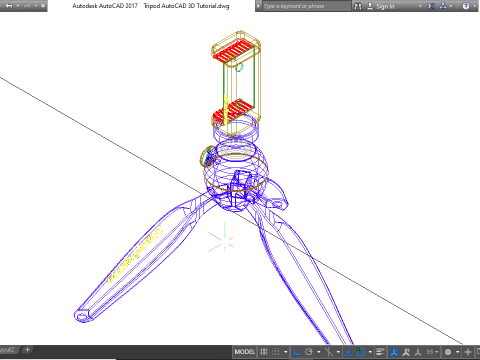Viewport: 480px width, 360px height.
Task: Open the 1:1 annotation scale dropdown
Action: click(433, 352)
